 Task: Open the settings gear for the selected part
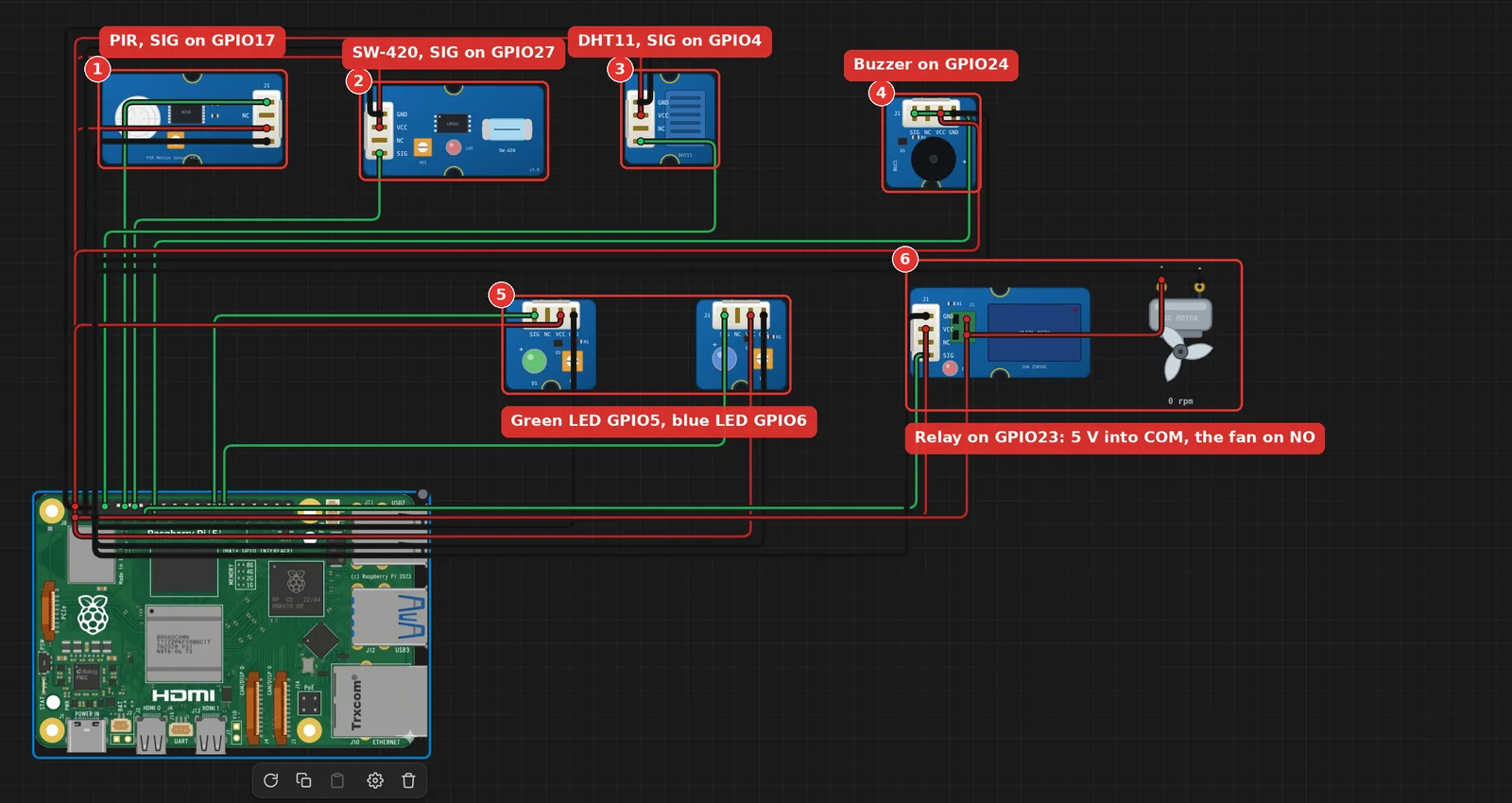click(375, 780)
